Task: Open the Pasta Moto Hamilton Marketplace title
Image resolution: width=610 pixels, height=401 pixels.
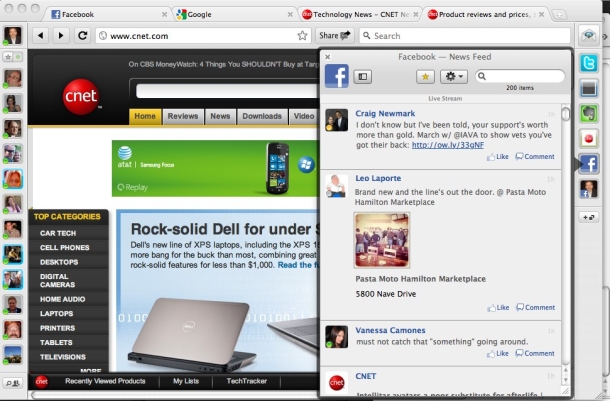Action: point(421,279)
